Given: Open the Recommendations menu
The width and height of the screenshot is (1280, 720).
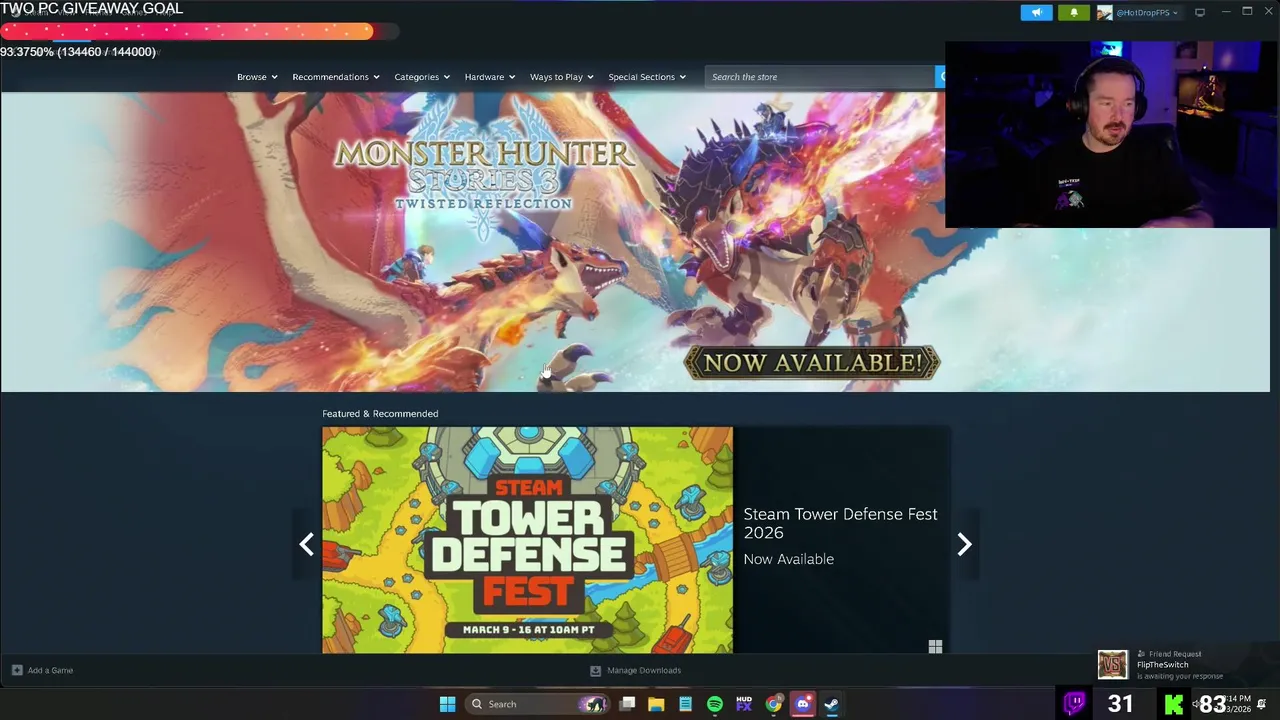Looking at the screenshot, I should point(336,77).
